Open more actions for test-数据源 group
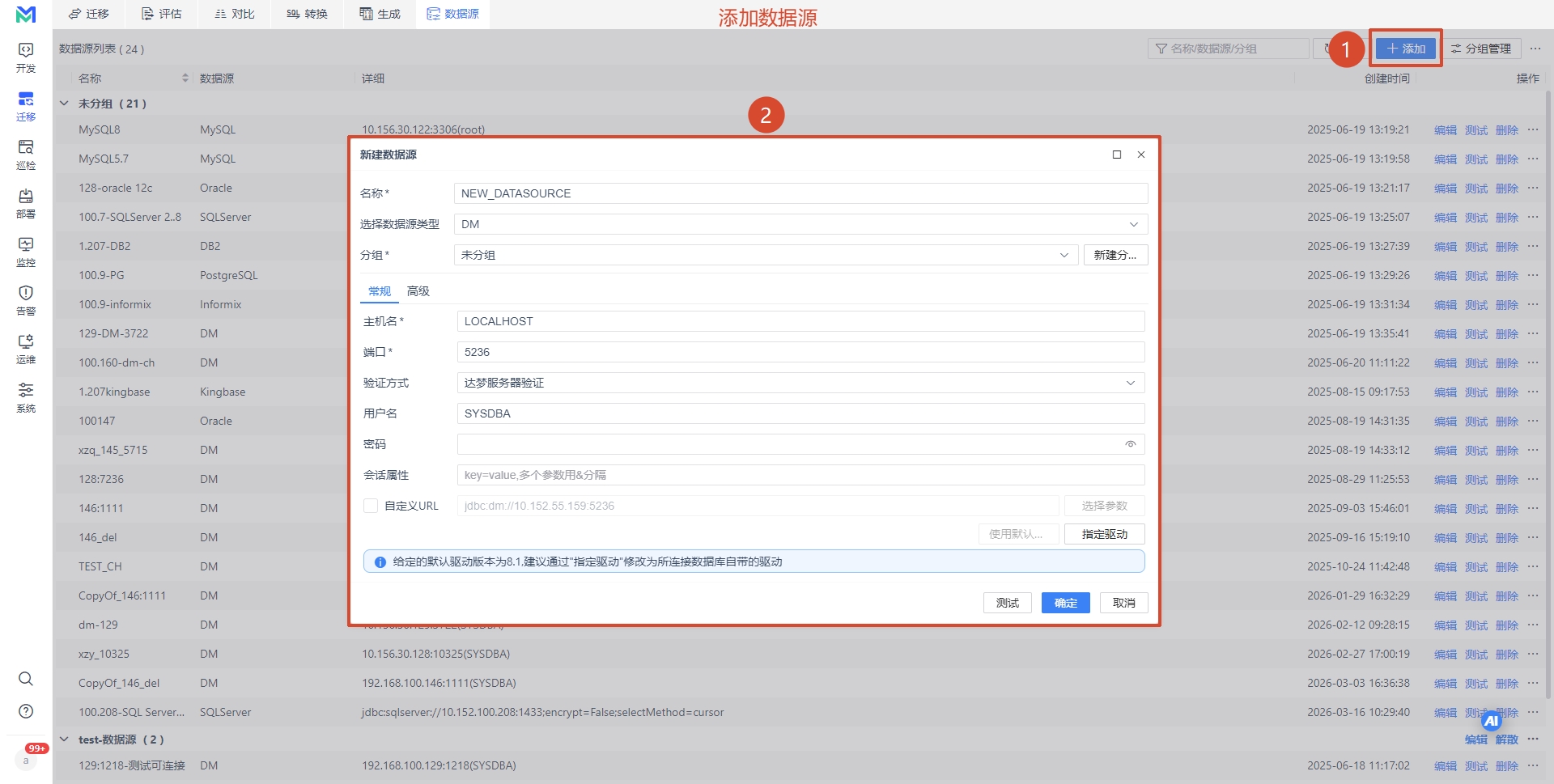 click(1533, 740)
